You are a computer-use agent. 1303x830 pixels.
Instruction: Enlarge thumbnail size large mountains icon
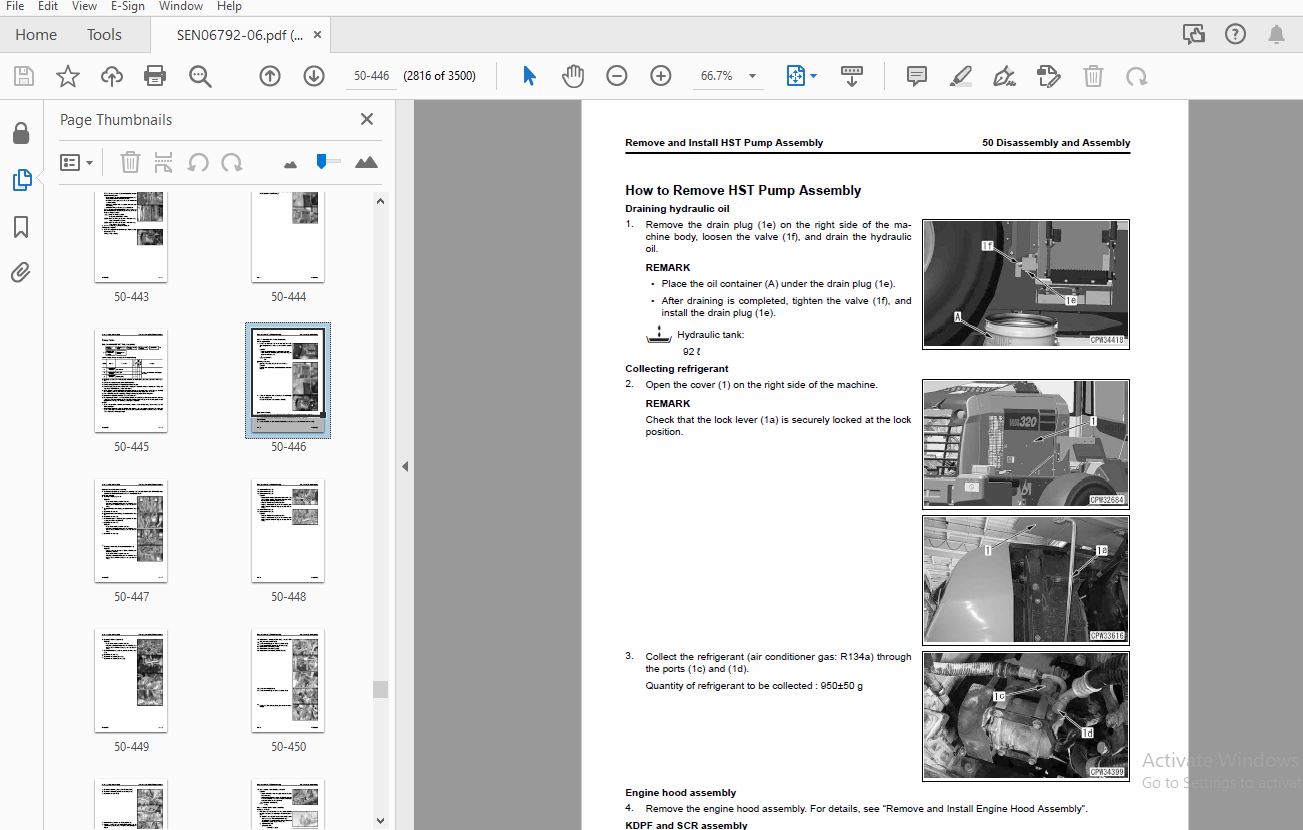coord(366,162)
